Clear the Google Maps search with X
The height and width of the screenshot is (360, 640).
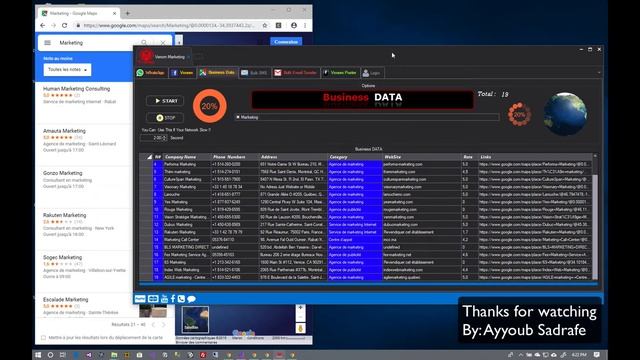click(x=163, y=42)
